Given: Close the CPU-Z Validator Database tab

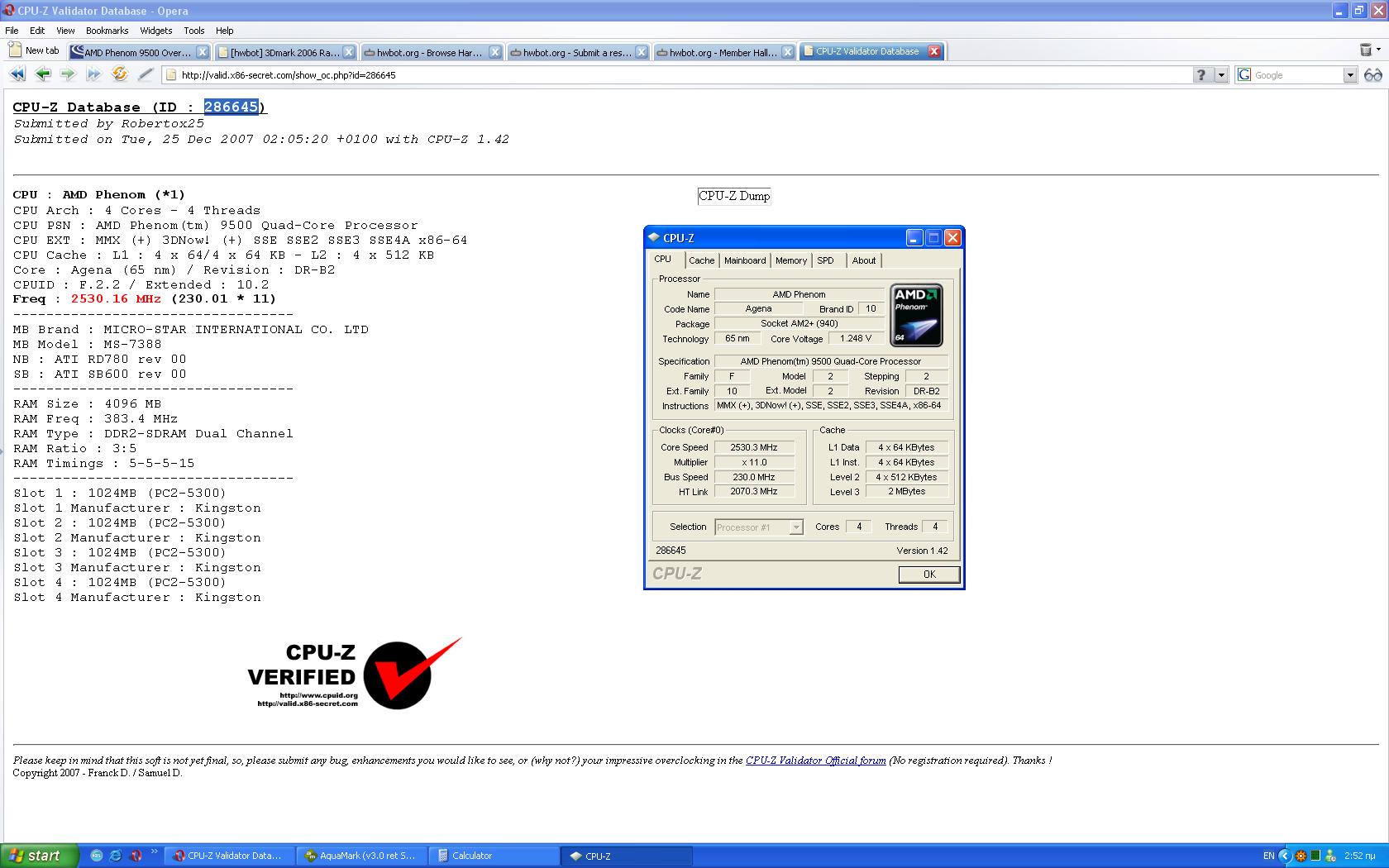Looking at the screenshot, I should click(933, 51).
